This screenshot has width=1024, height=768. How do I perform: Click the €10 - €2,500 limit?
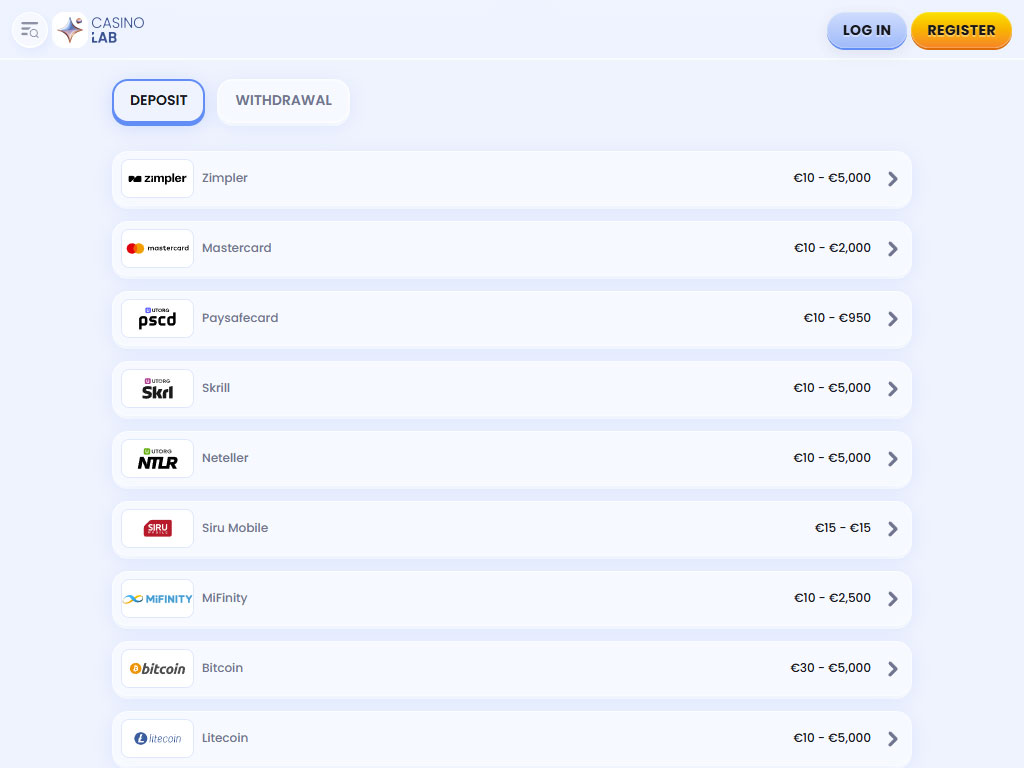[832, 598]
